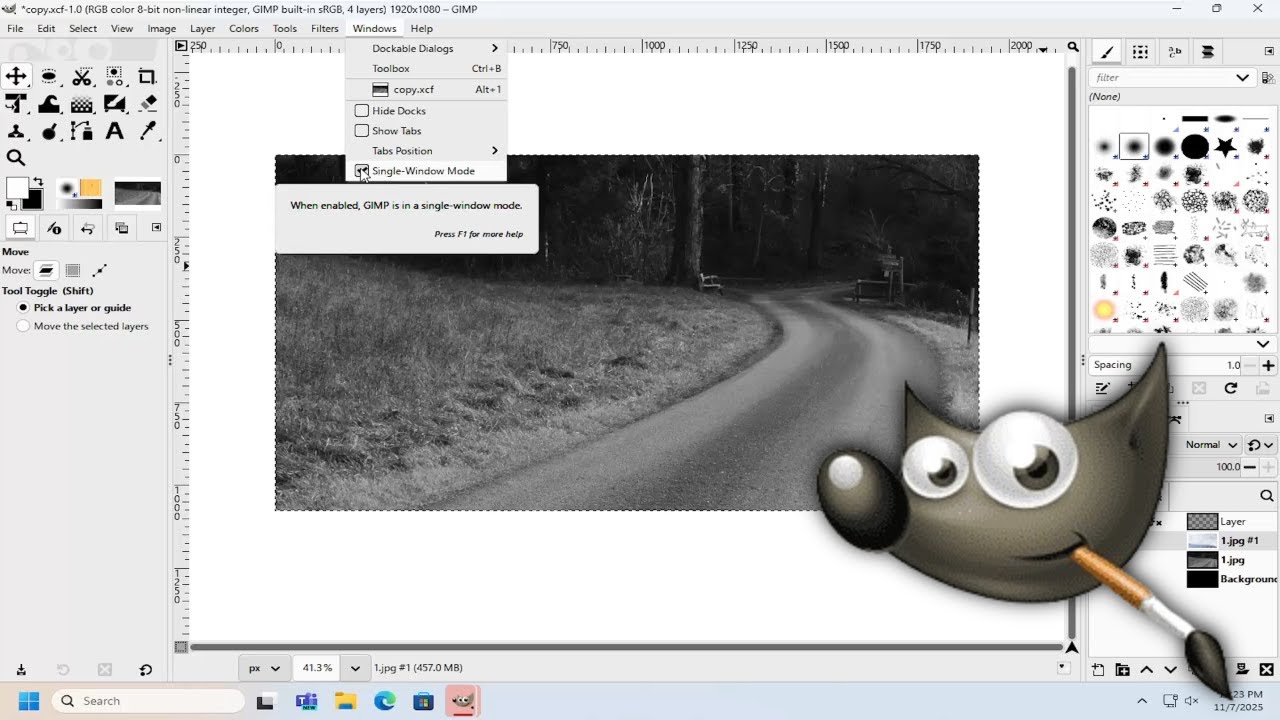Open the Document History tab
The height and width of the screenshot is (720, 1280).
coord(1208,52)
